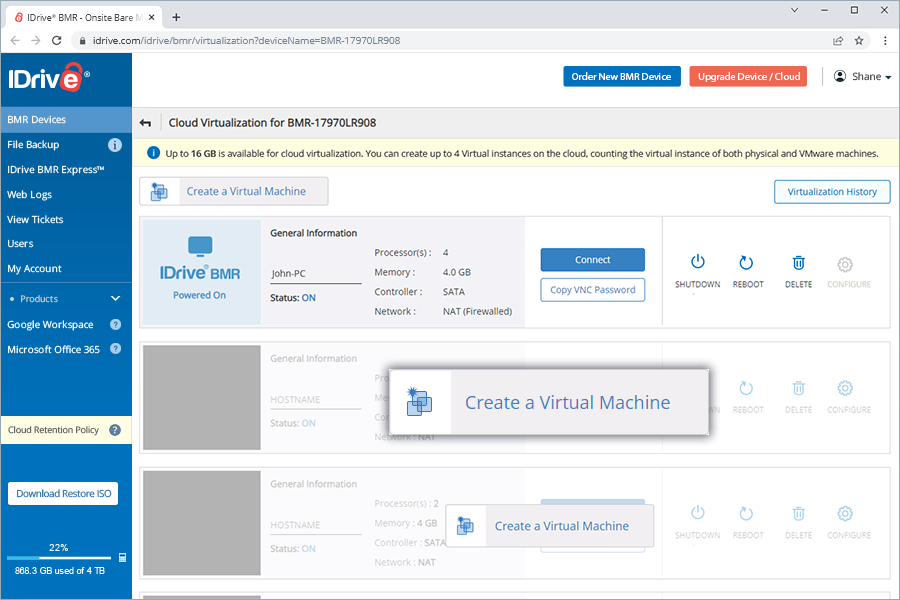Go to Web Logs in sidebar
This screenshot has width=900, height=600.
29,195
